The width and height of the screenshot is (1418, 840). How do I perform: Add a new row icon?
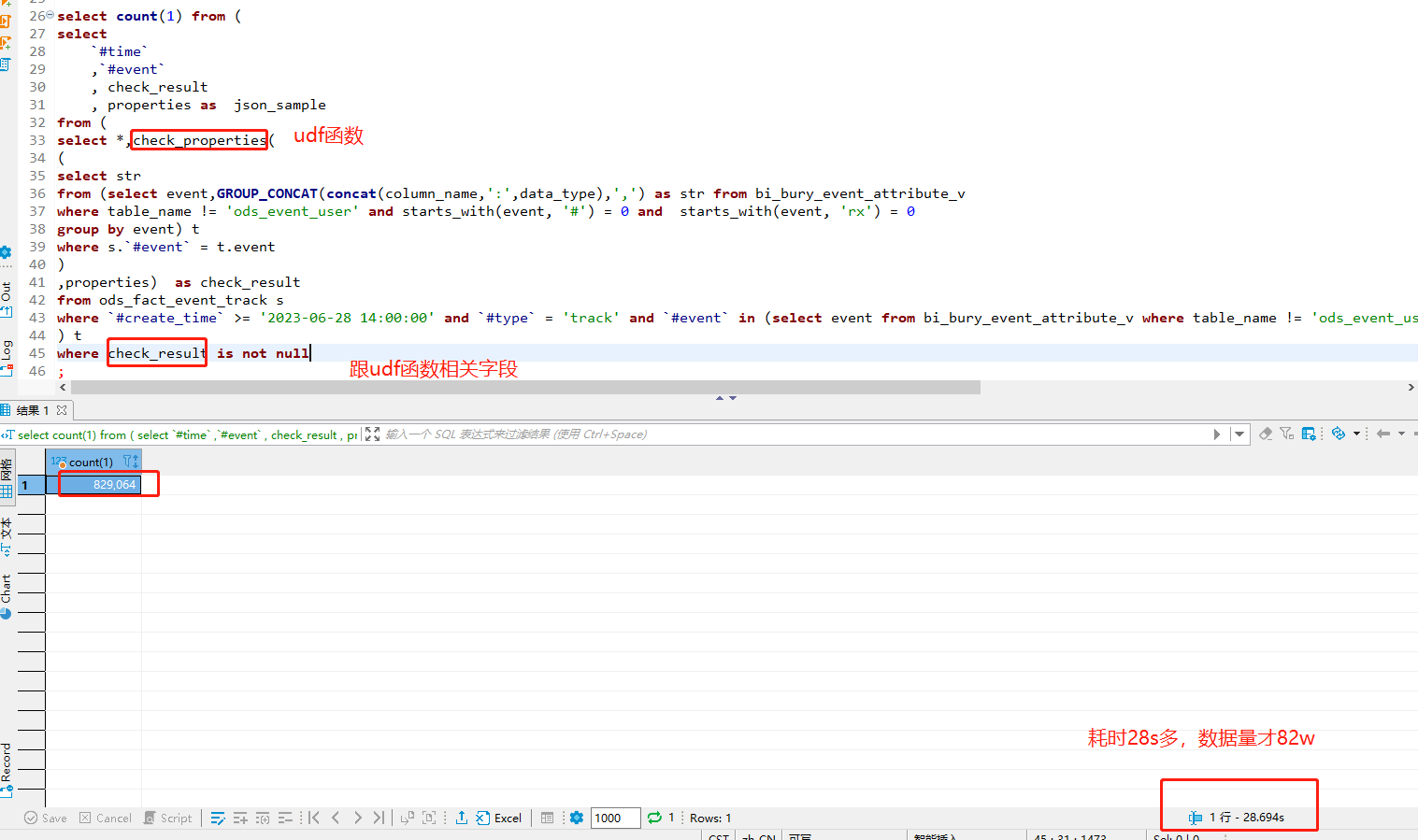pos(240,818)
